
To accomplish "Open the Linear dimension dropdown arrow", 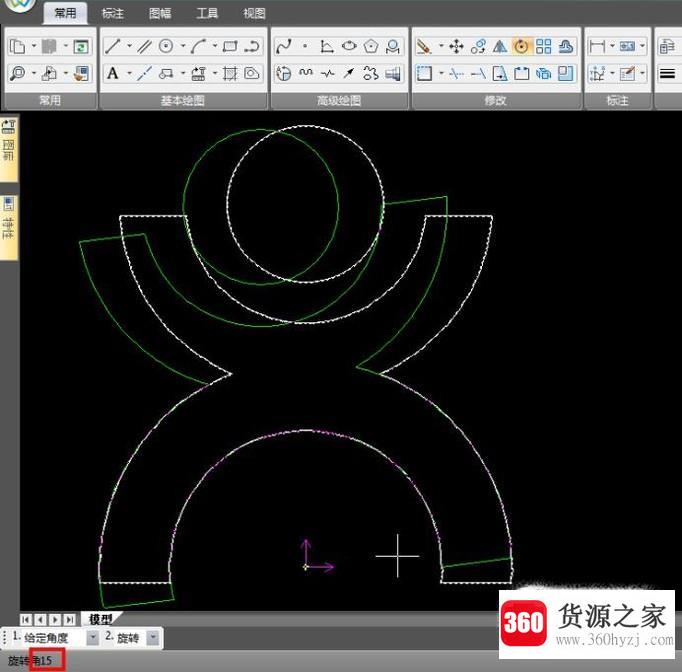I will point(612,46).
